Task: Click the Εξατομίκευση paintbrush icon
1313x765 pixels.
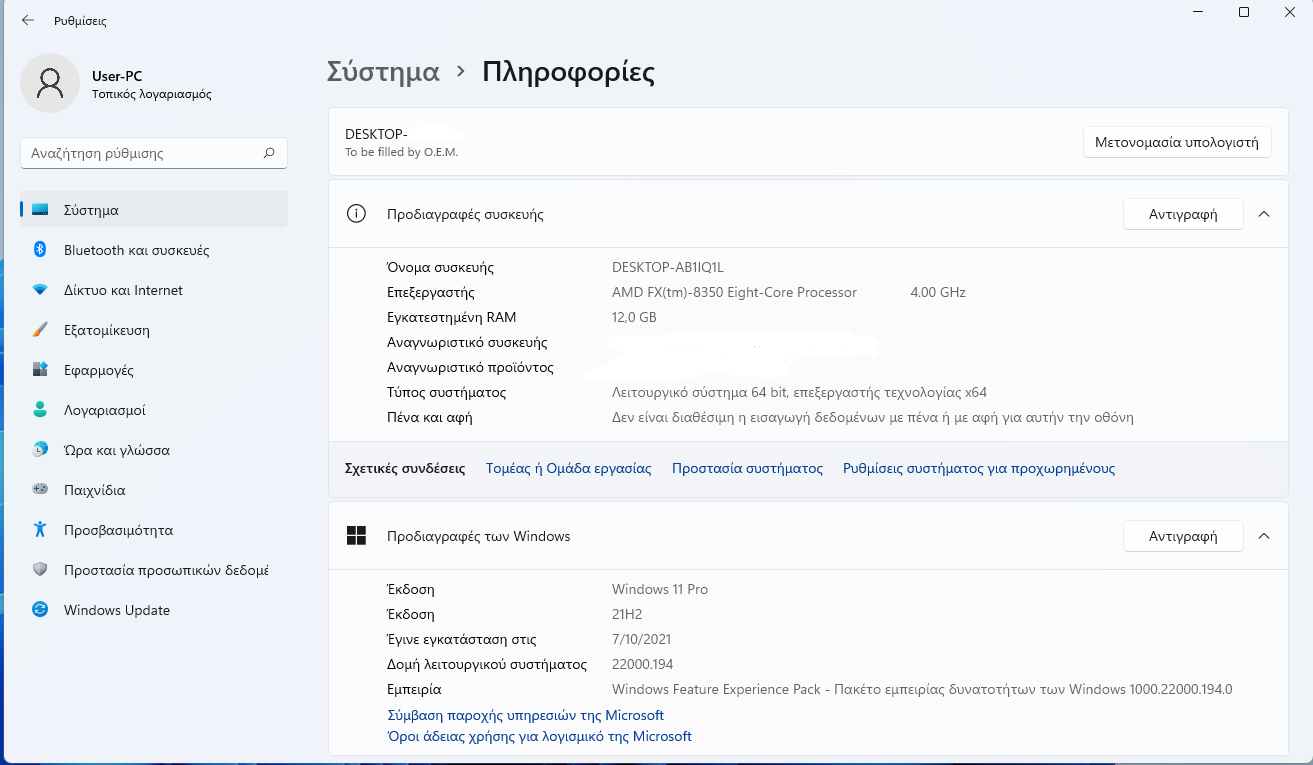Action: click(40, 330)
